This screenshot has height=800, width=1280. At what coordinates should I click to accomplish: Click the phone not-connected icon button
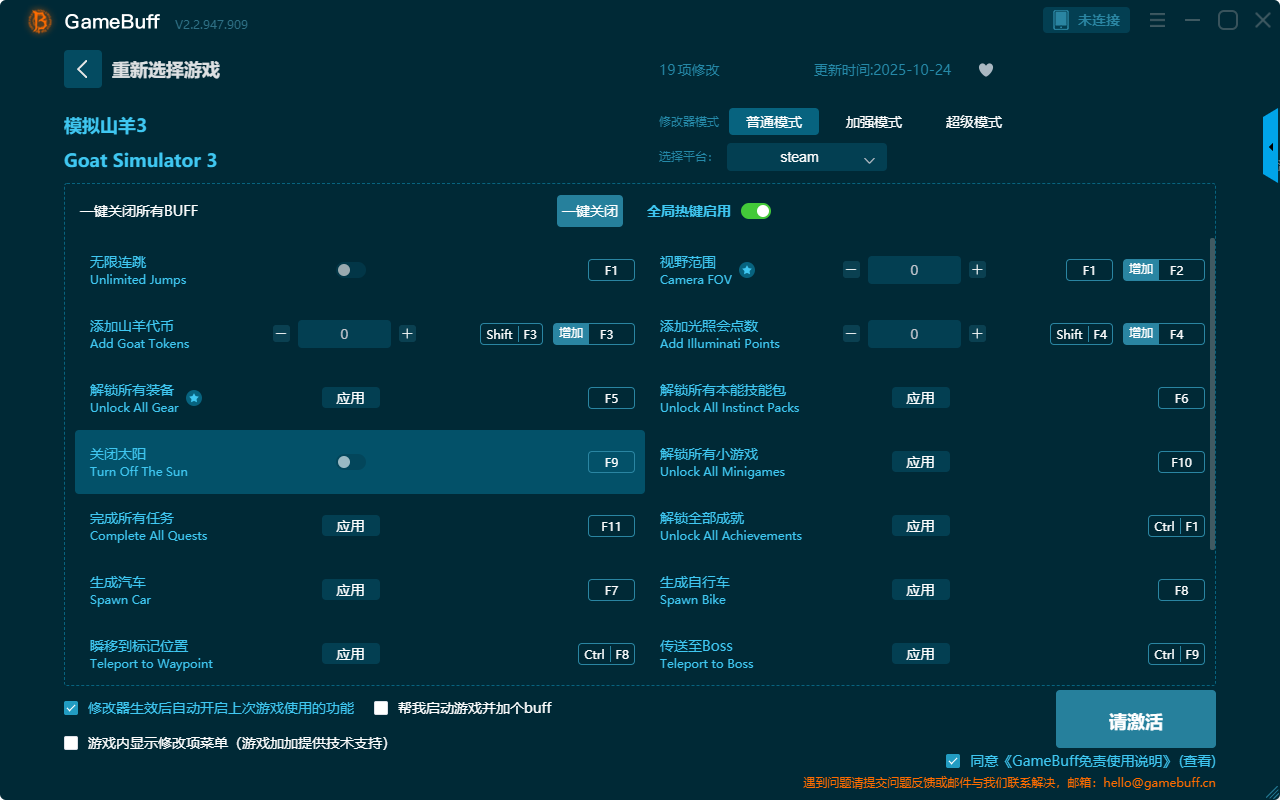1087,20
